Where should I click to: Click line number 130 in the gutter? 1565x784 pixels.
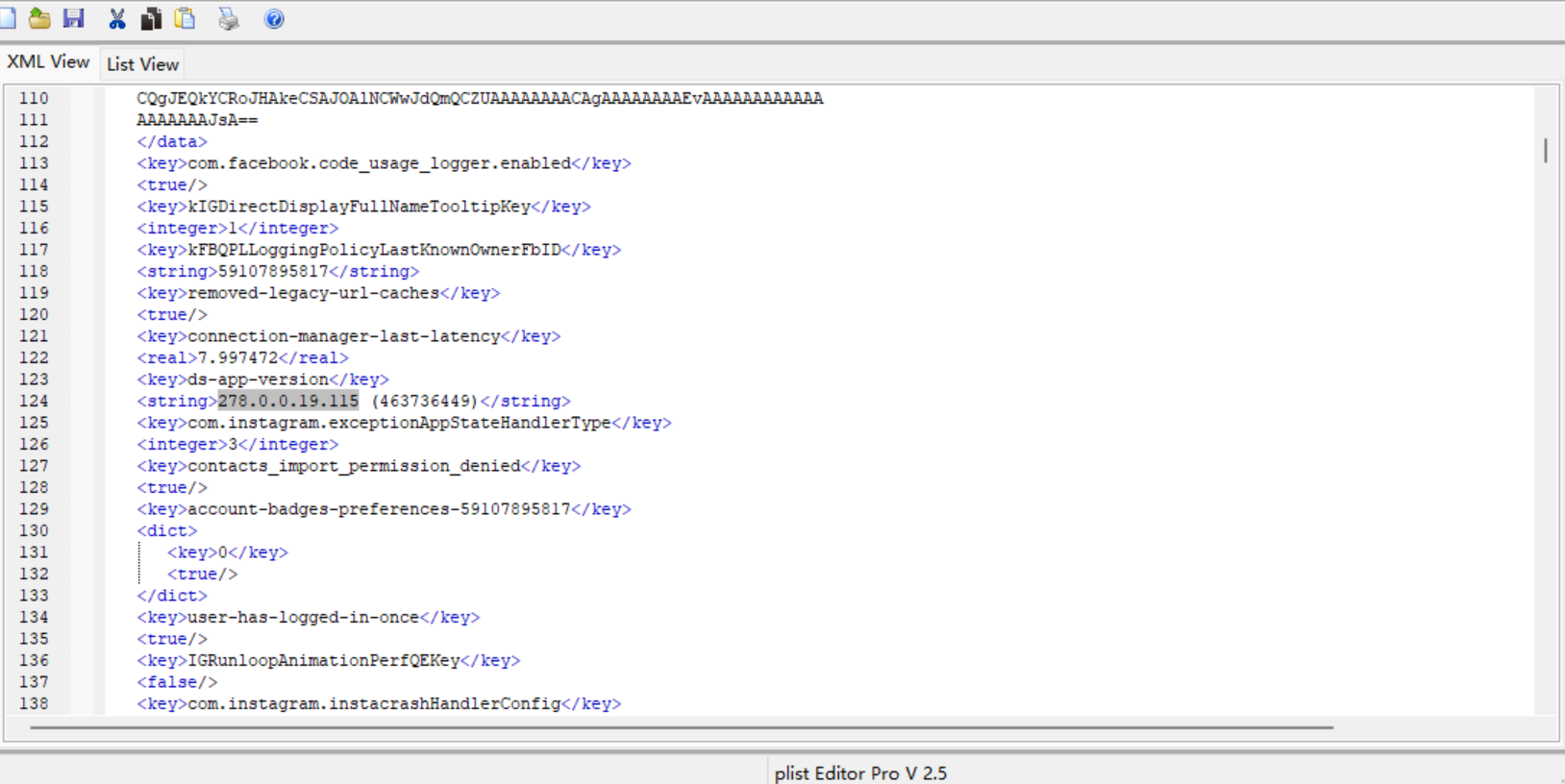pyautogui.click(x=34, y=531)
